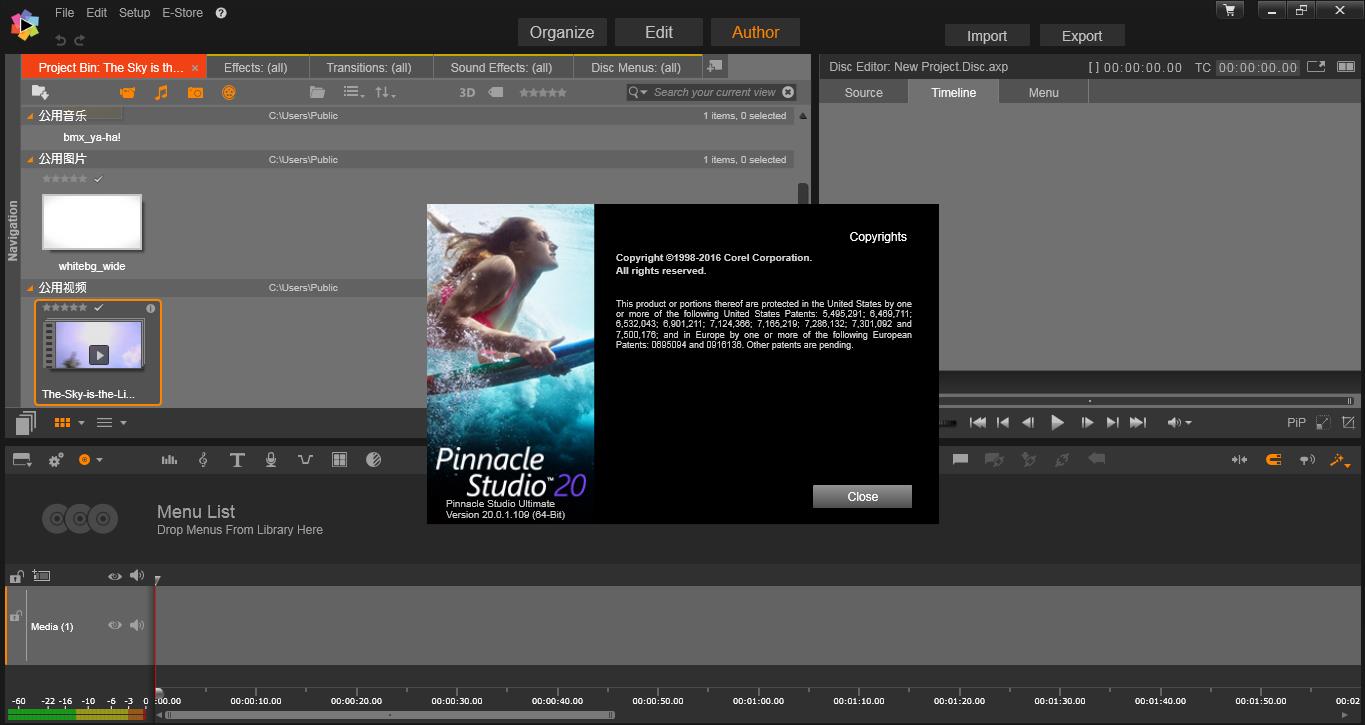This screenshot has height=725, width=1365.
Task: Click the library folder grouping icon
Action: point(317,92)
